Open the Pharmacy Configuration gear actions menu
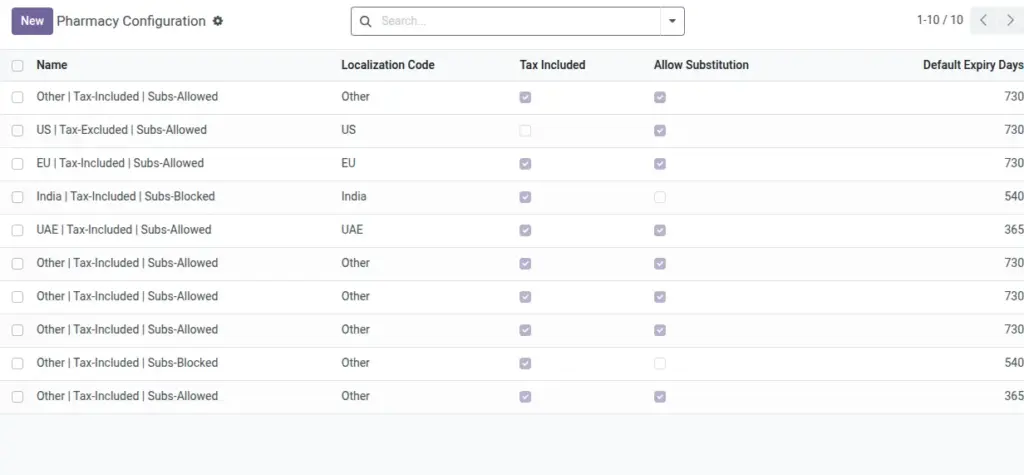Screen dimensions: 1024x475 [x=218, y=21]
